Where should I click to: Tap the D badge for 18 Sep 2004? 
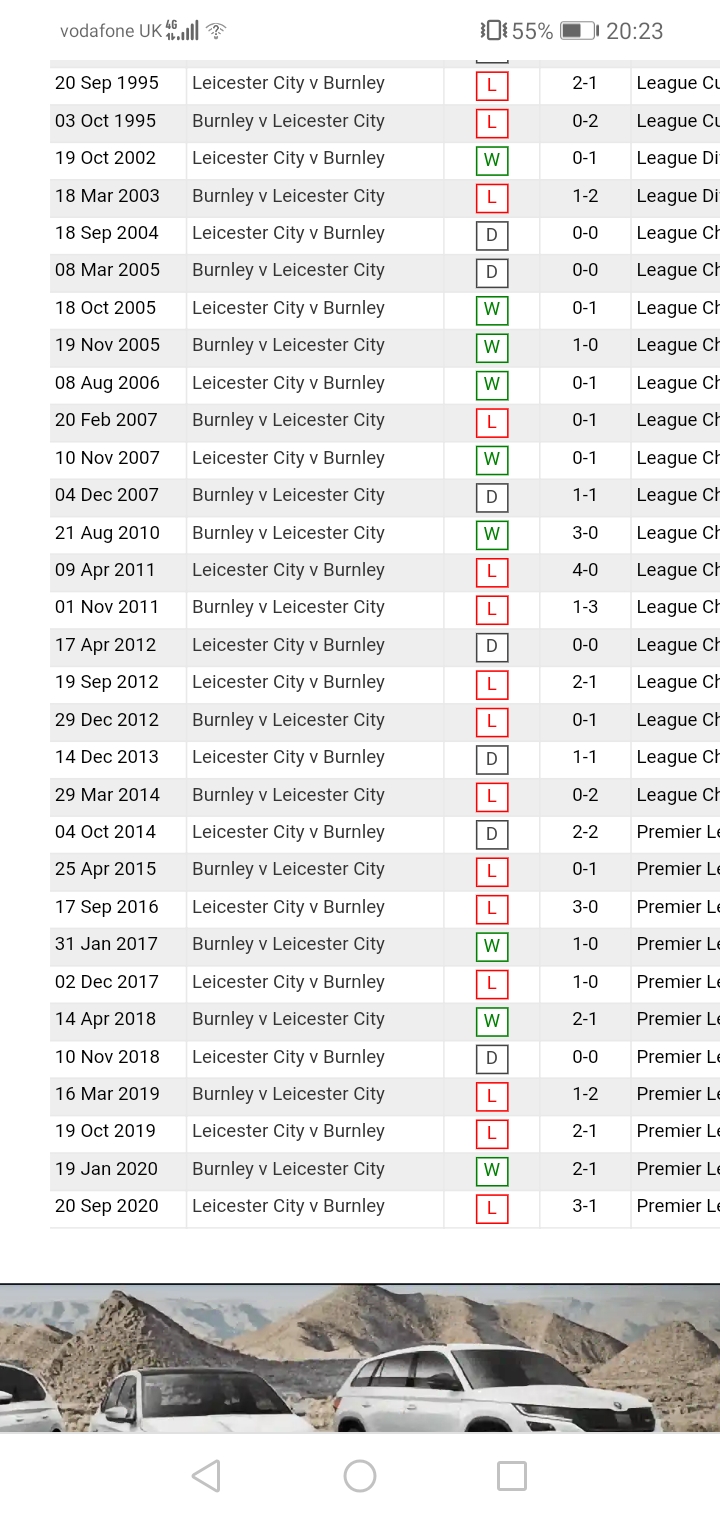click(491, 235)
